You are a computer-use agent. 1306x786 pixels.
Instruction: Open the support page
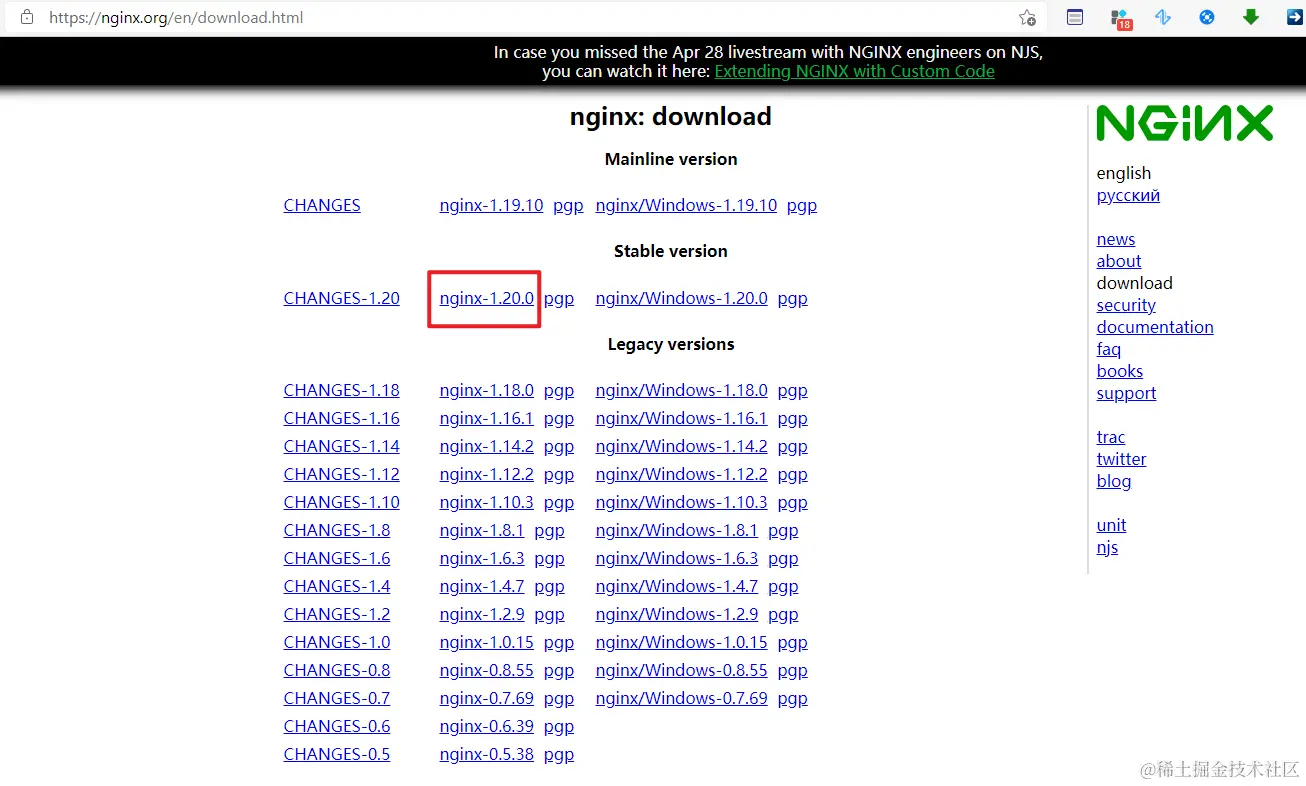1126,393
